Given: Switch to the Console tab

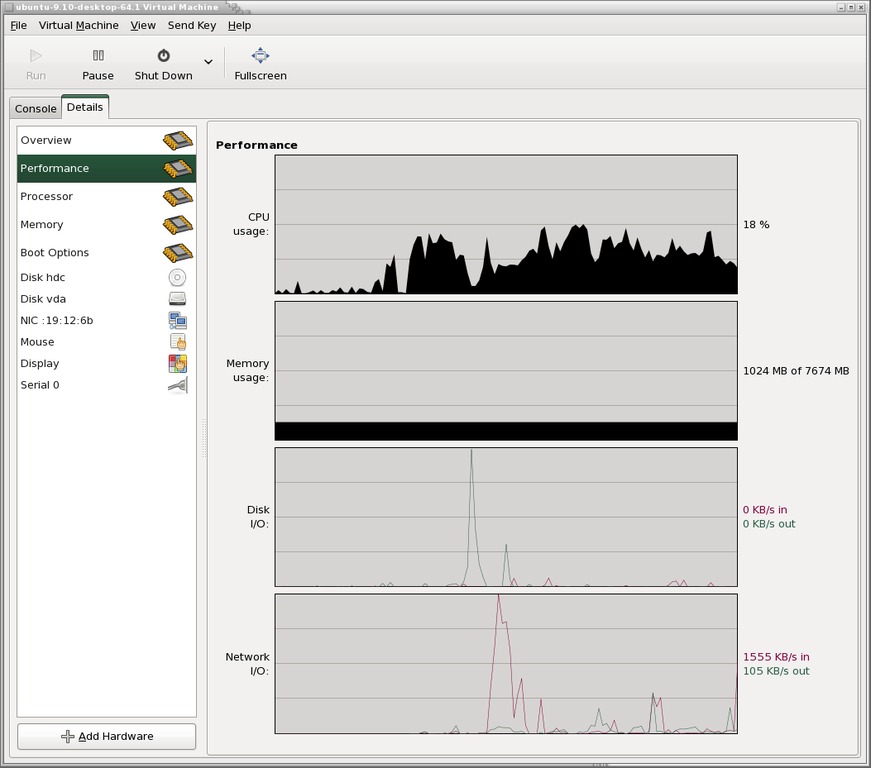Looking at the screenshot, I should pos(36,108).
